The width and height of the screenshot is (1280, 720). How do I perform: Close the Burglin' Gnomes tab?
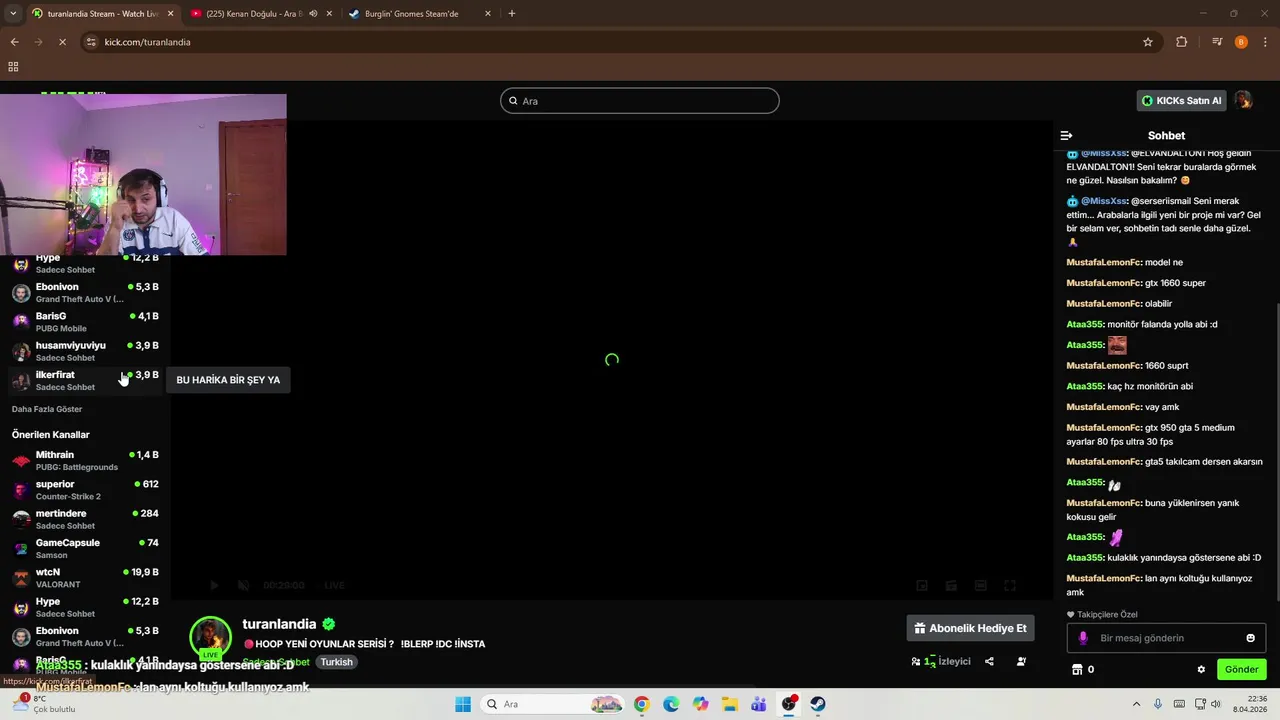click(x=488, y=14)
